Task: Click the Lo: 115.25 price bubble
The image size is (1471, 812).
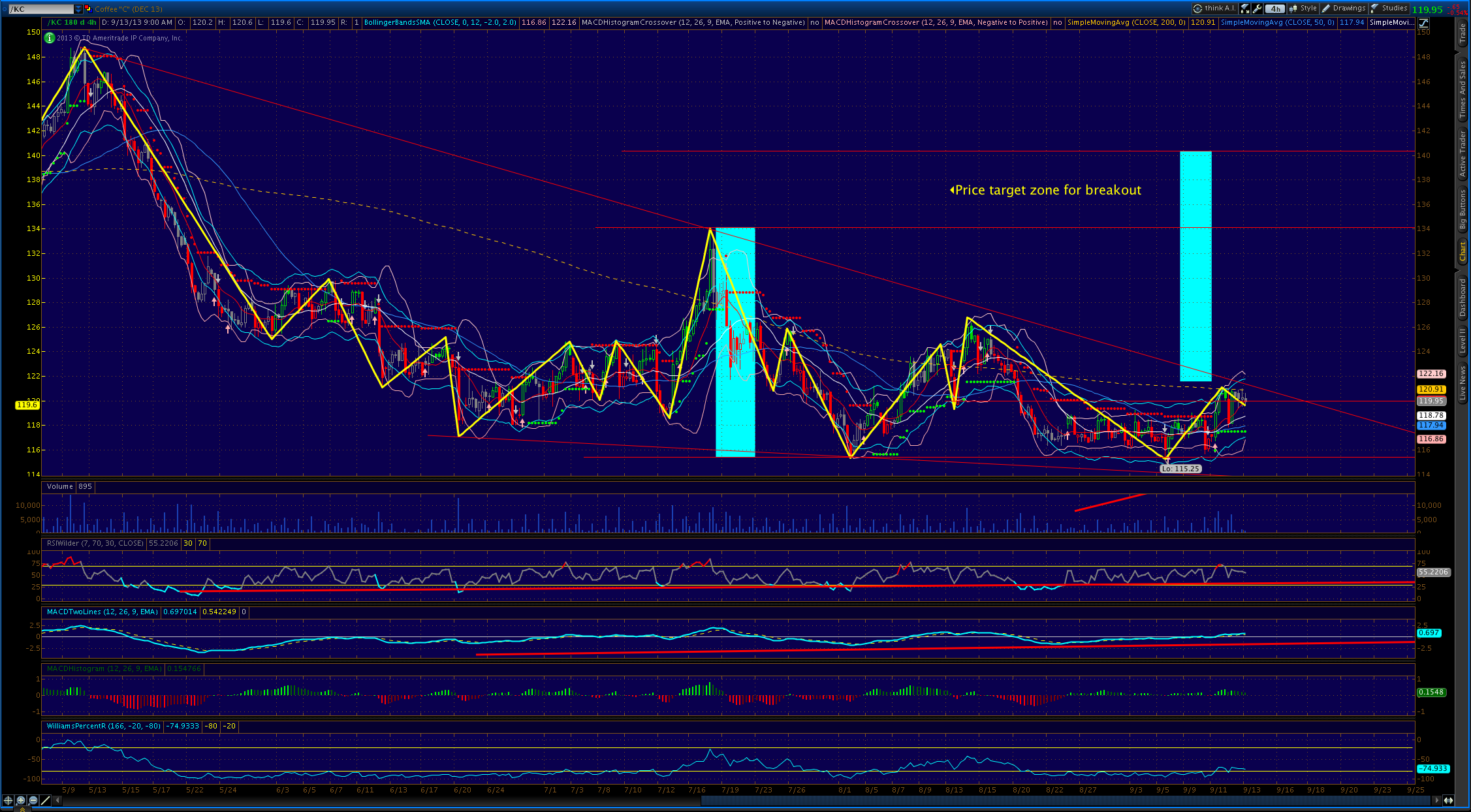Action: (1180, 469)
